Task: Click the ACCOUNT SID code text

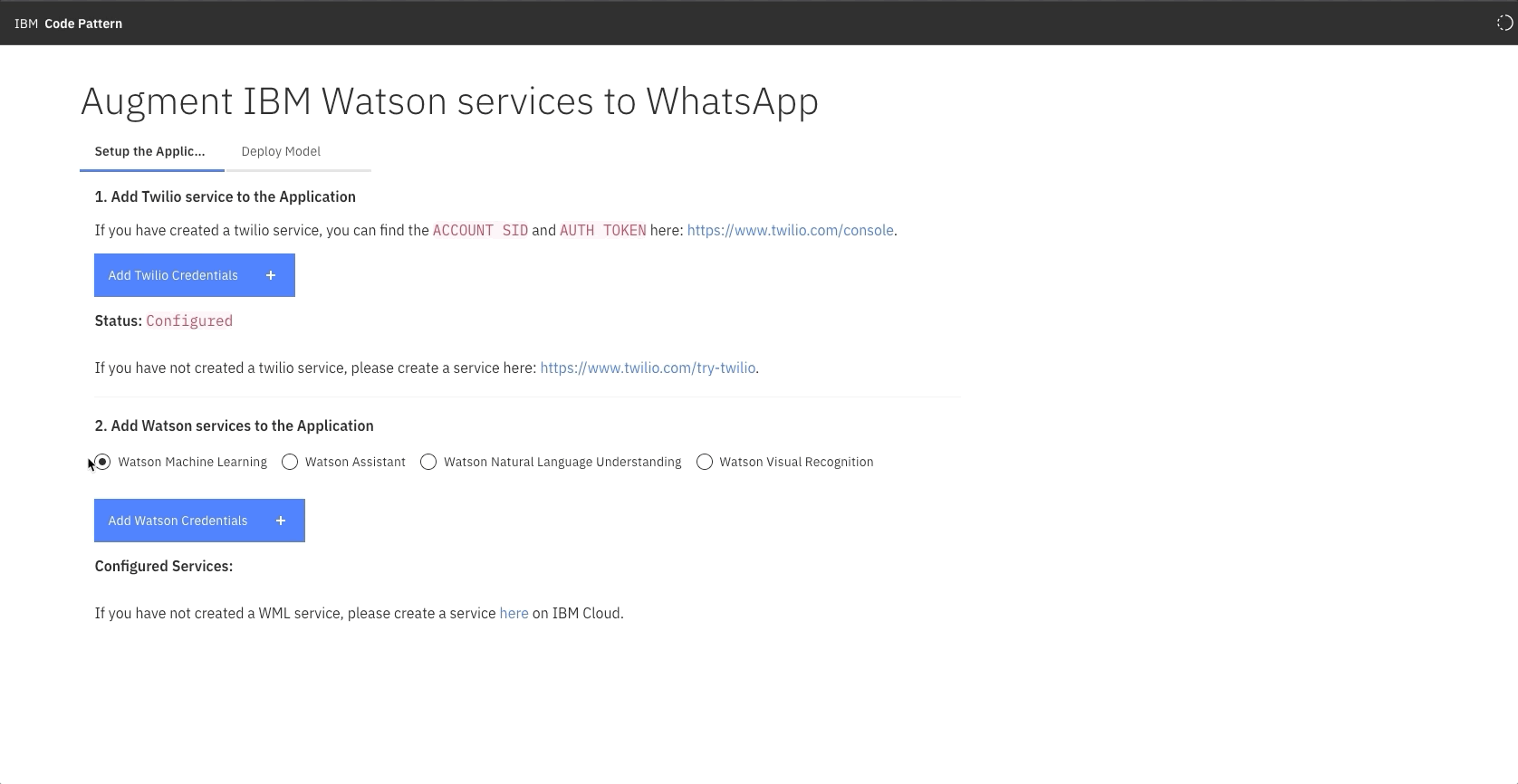Action: [480, 230]
